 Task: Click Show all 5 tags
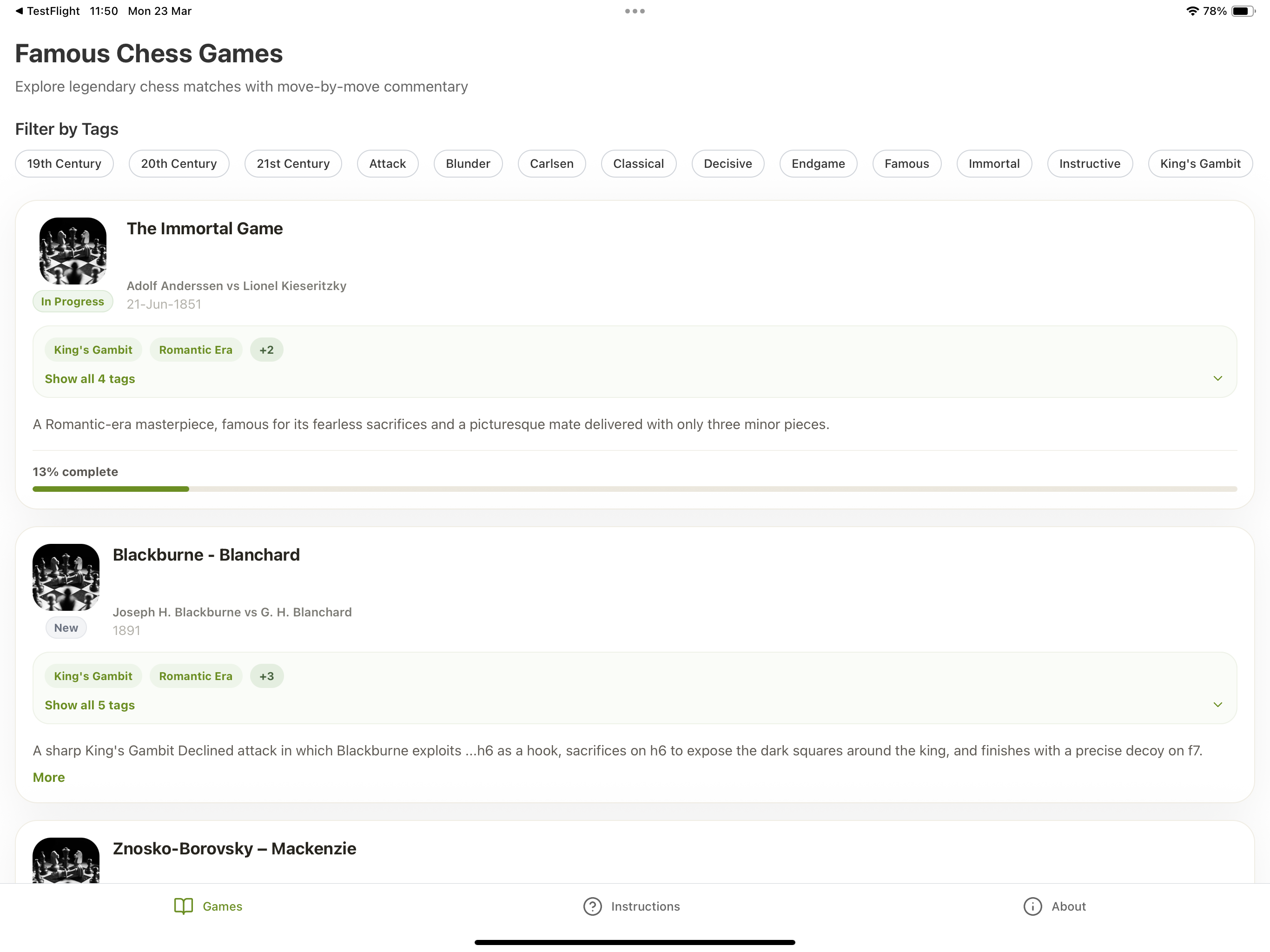(x=90, y=705)
